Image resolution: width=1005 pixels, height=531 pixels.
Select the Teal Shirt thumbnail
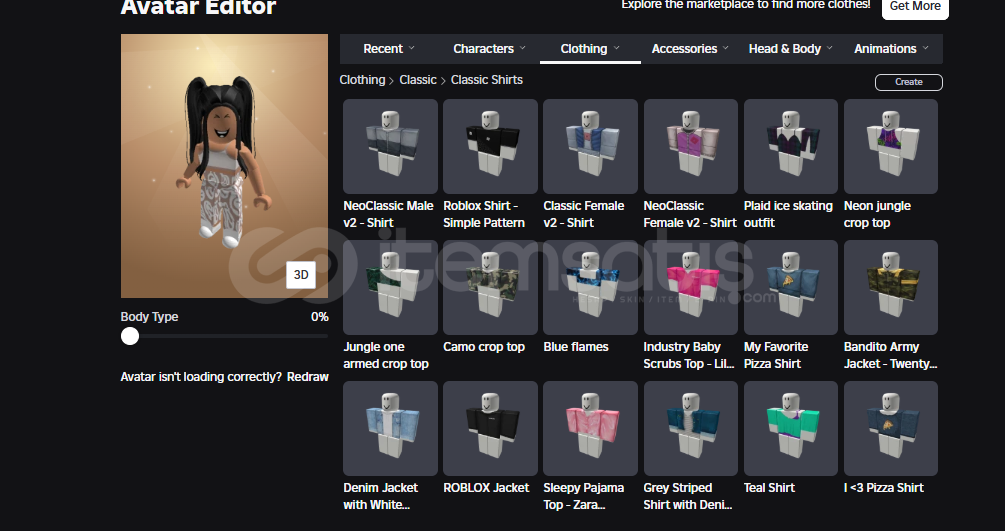(791, 428)
